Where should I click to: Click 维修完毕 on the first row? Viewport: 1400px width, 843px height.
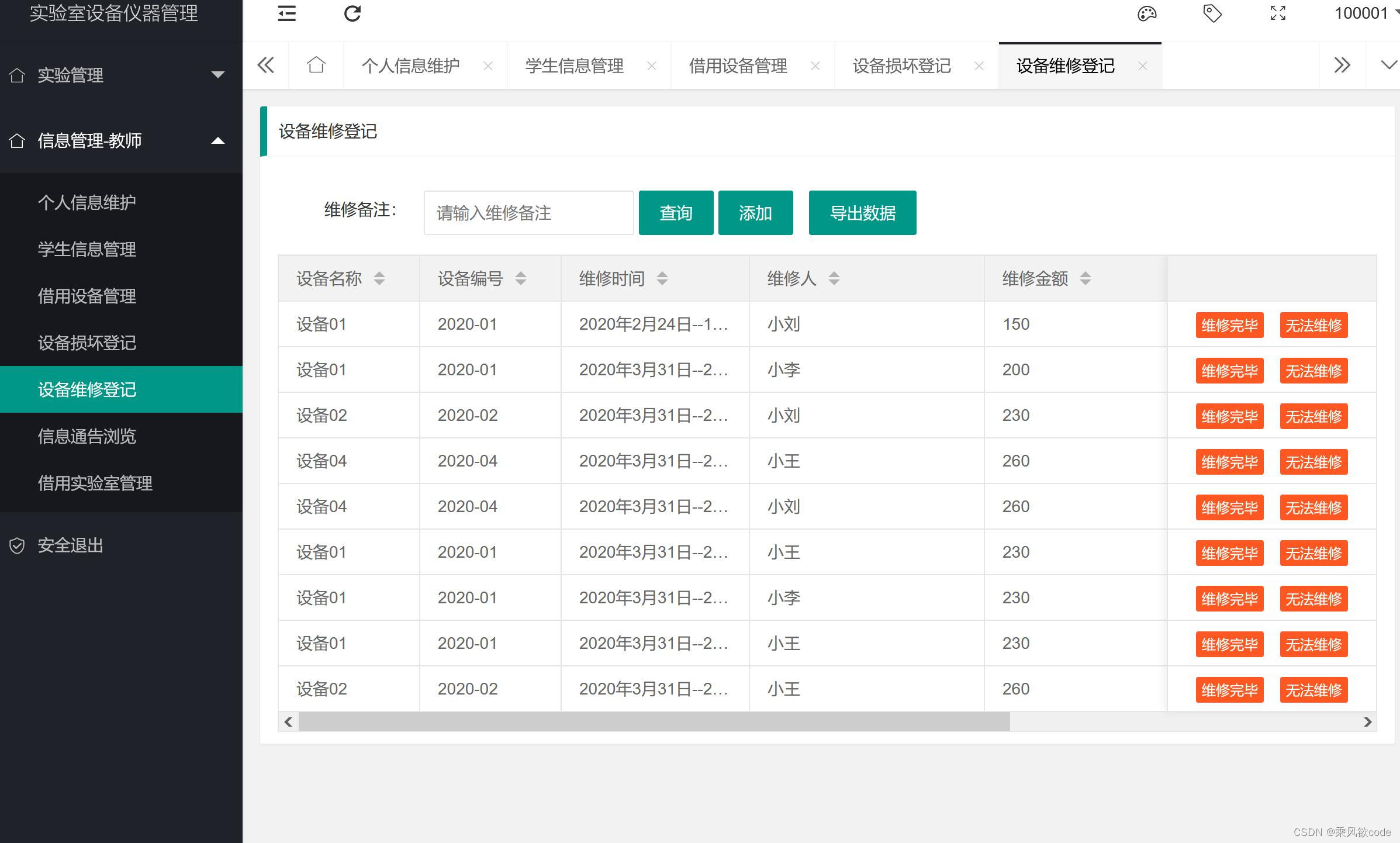[x=1229, y=325]
